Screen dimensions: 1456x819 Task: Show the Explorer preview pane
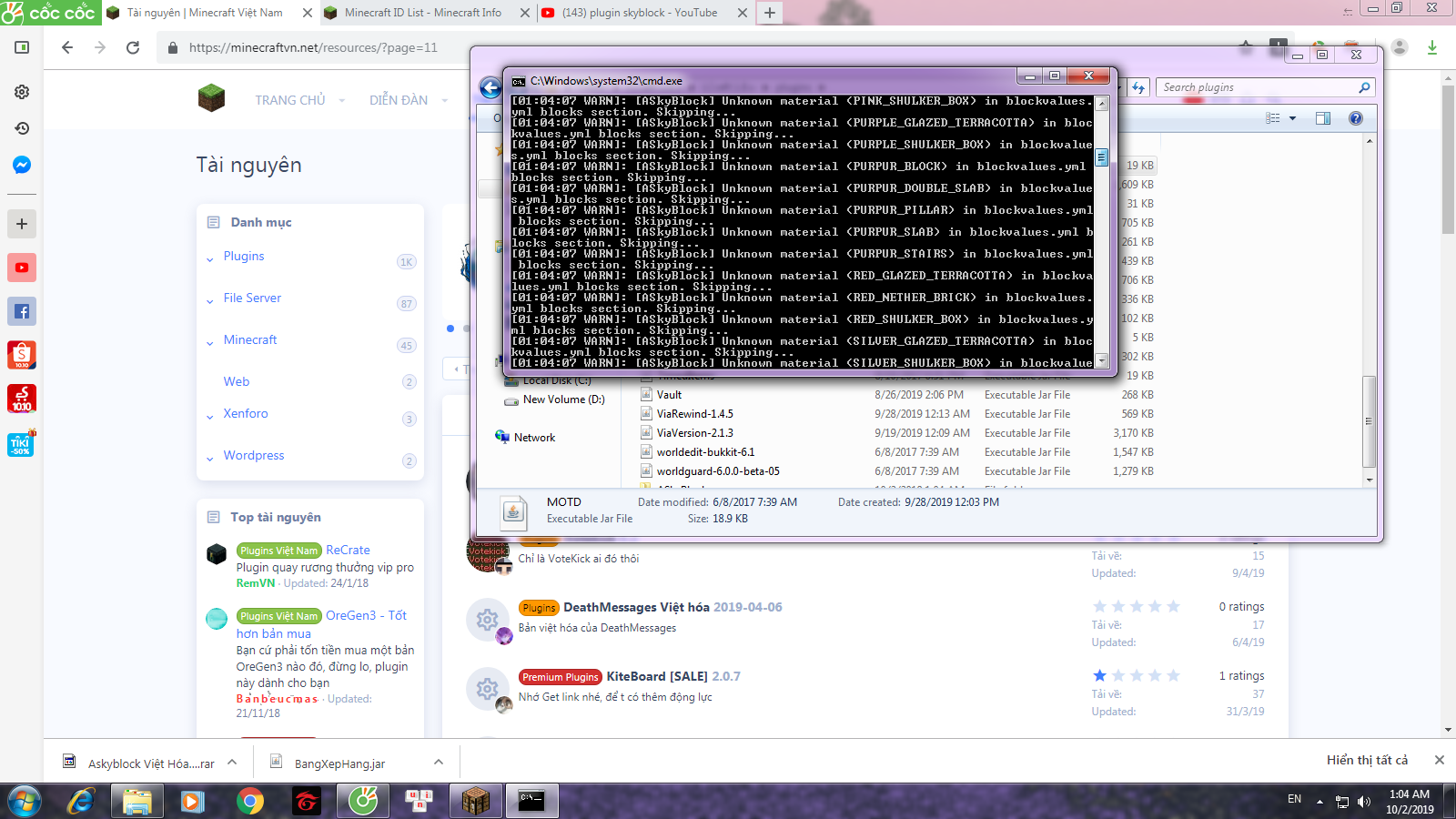1323,118
